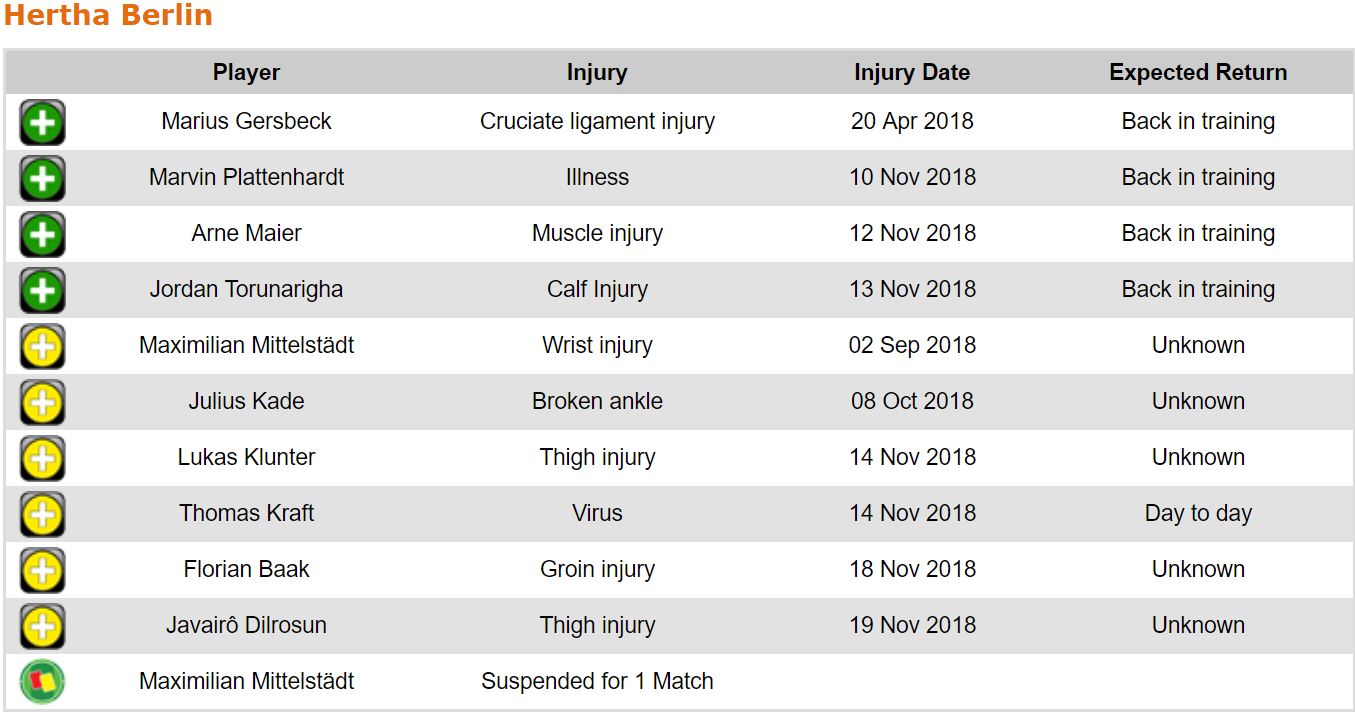Click the Cruciate ligament injury cell
The width and height of the screenshot is (1355, 712).
click(x=597, y=122)
